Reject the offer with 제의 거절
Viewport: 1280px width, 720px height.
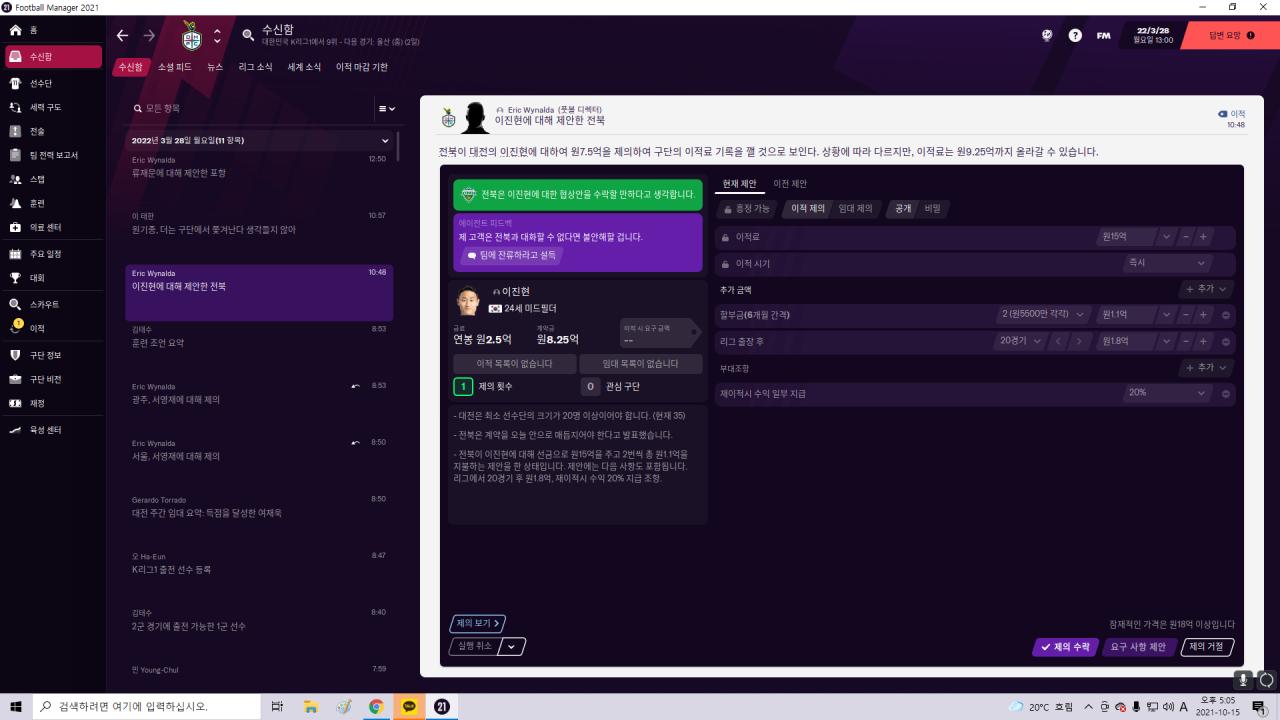[1207, 647]
